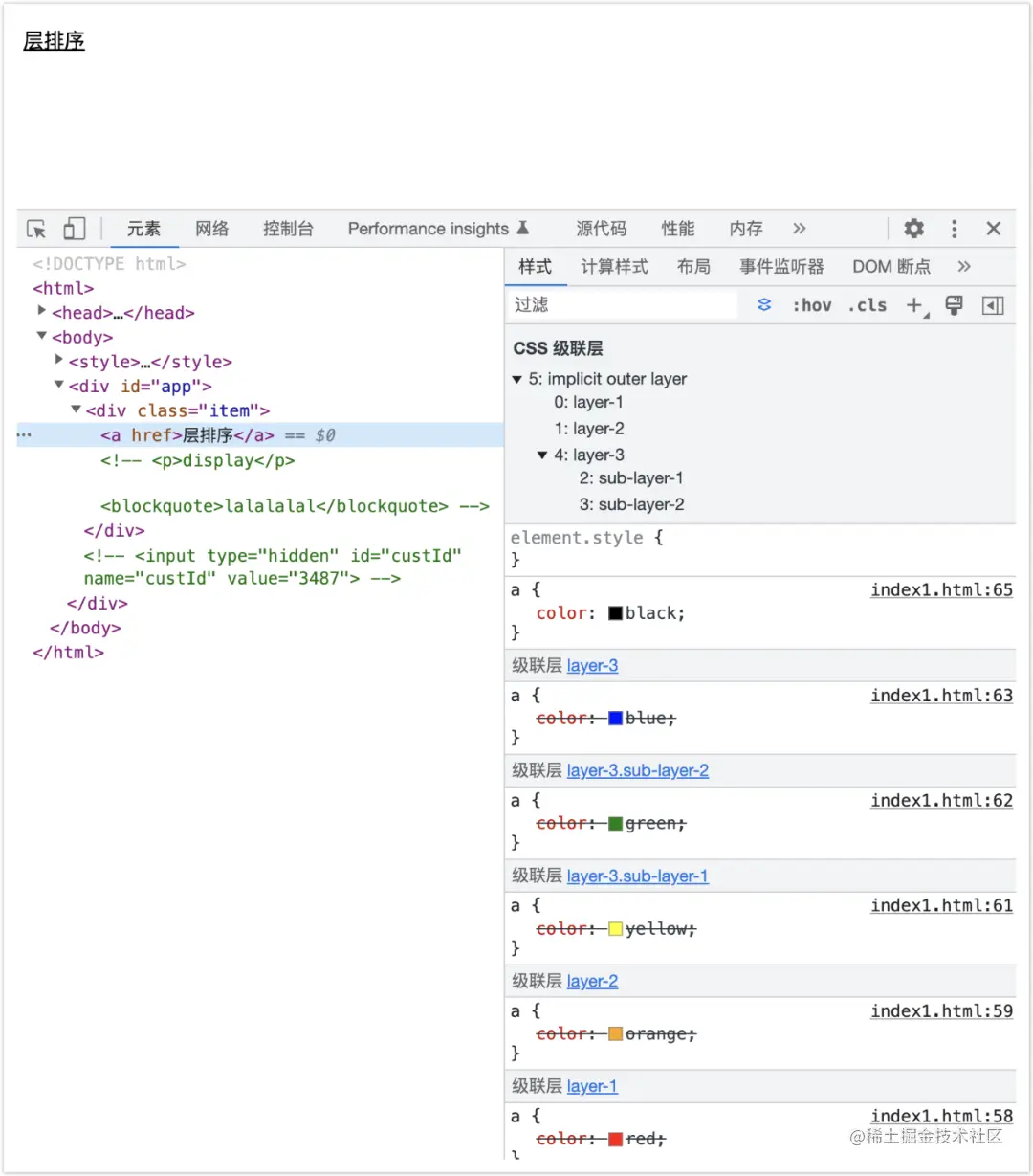
Task: Select the 0: layer-1 tree entry
Action: click(x=588, y=402)
